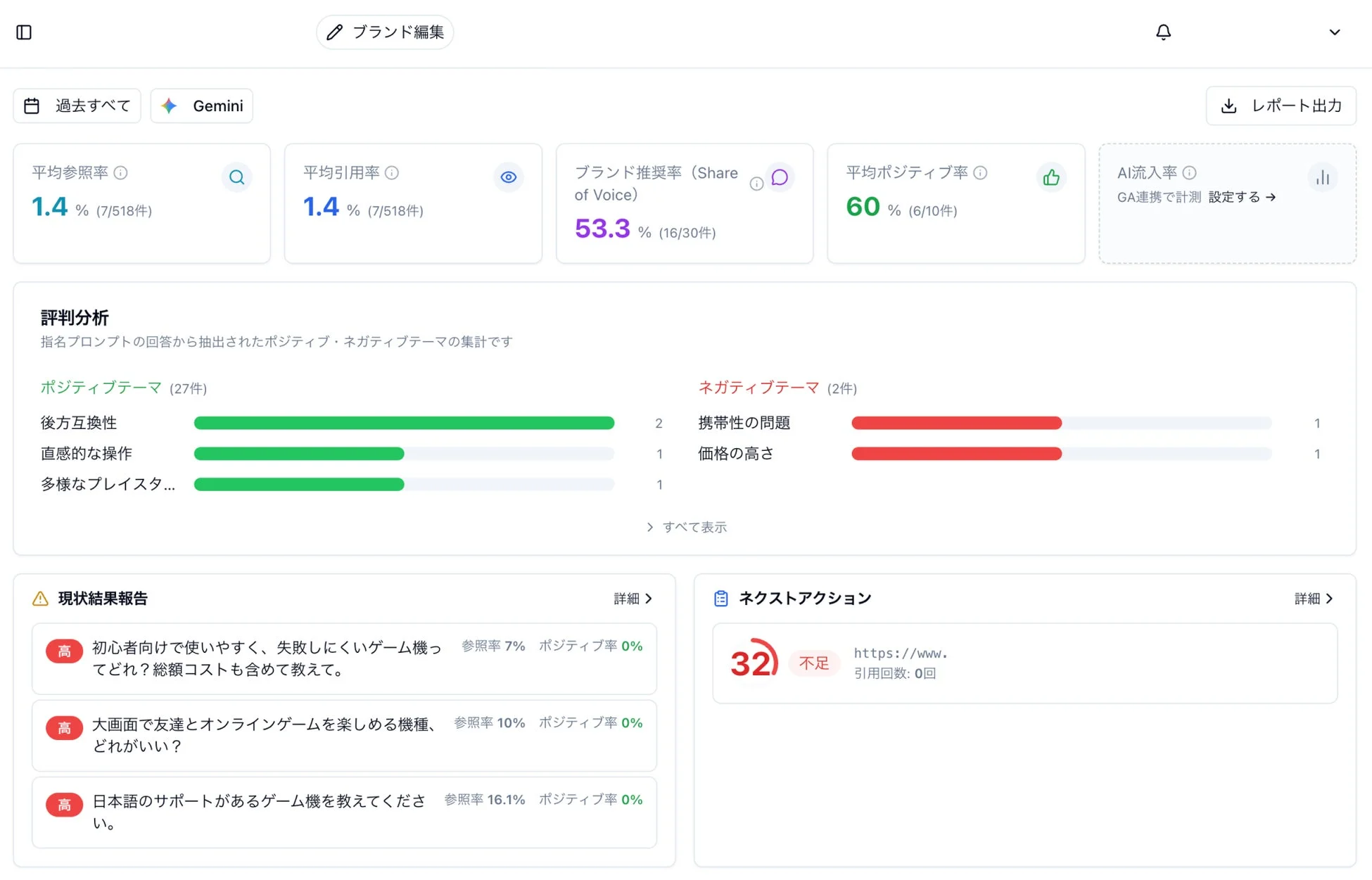Click 引用回数: 0回 text
Image resolution: width=1372 pixels, height=880 pixels.
pyautogui.click(x=895, y=673)
